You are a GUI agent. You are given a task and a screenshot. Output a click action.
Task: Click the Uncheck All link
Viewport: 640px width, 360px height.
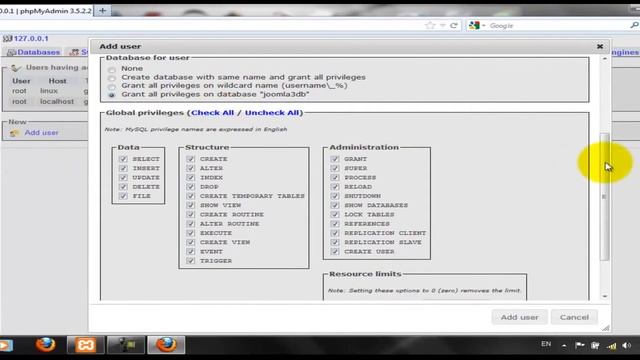pyautogui.click(x=272, y=113)
